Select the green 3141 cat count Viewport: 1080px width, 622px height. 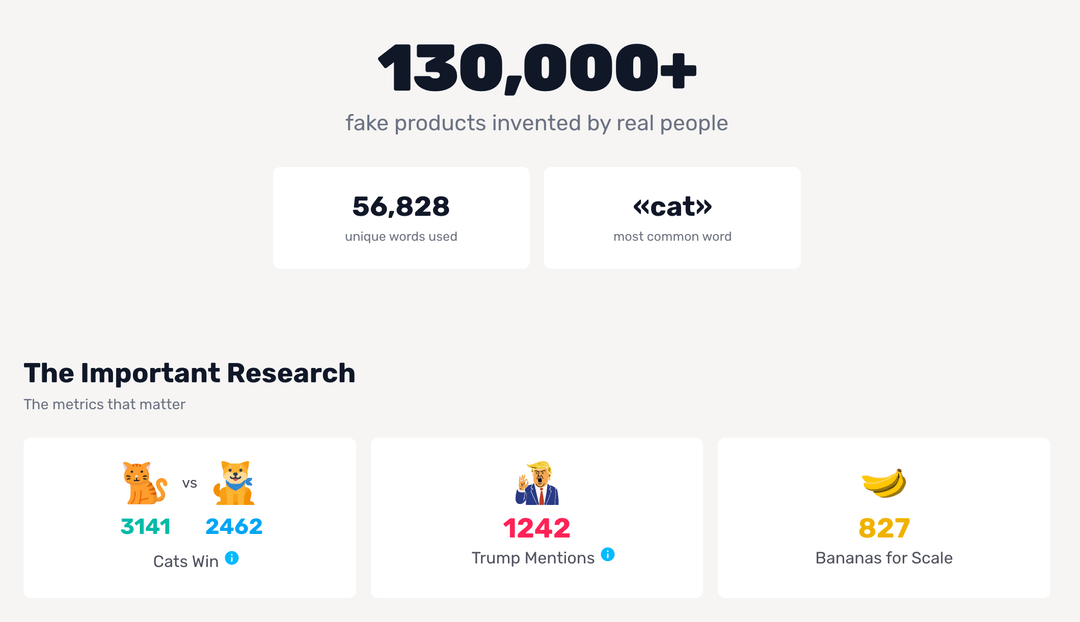pyautogui.click(x=146, y=526)
